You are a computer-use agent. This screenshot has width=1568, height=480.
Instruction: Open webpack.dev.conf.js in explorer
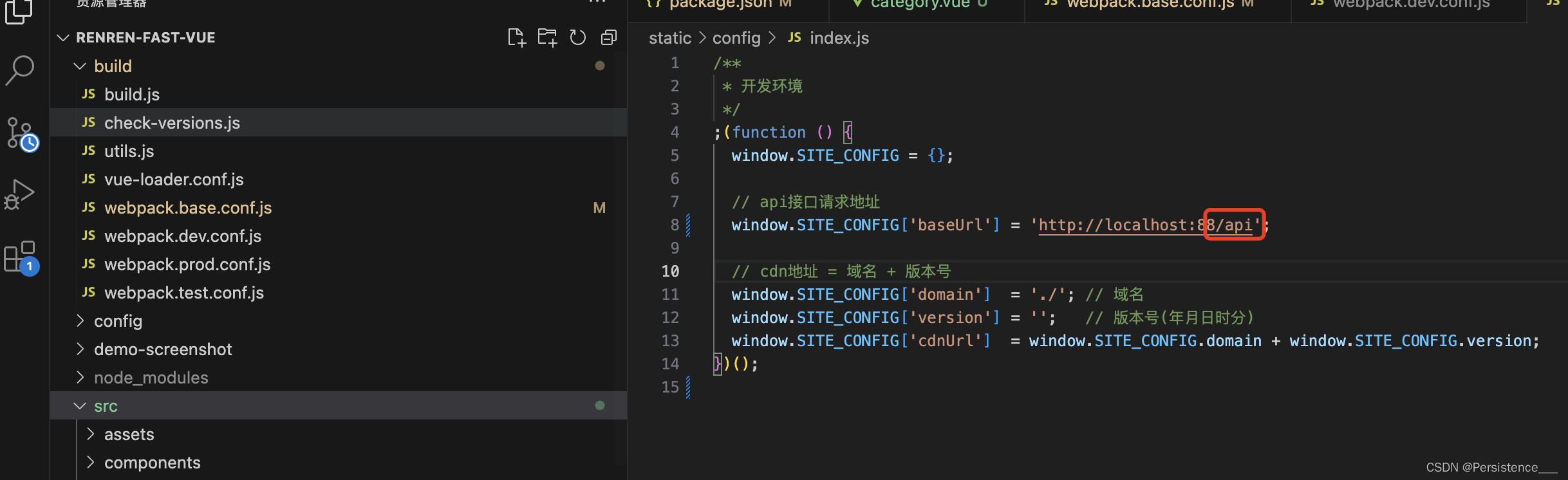(339, 236)
